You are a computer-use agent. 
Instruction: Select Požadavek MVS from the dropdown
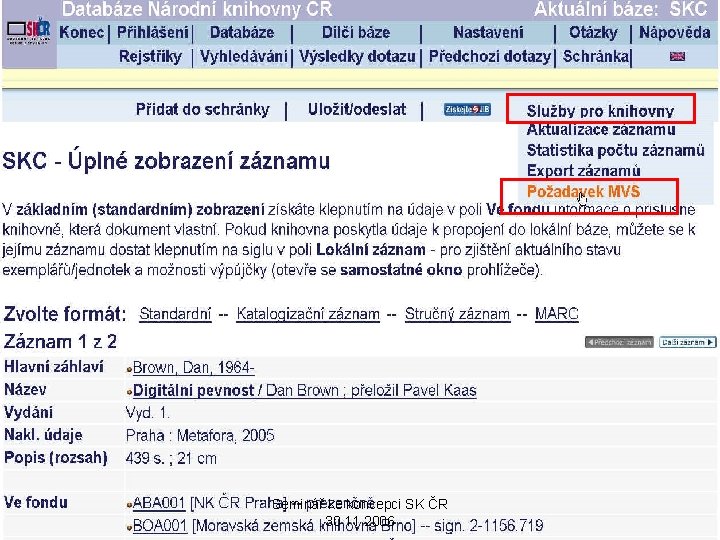pos(583,191)
